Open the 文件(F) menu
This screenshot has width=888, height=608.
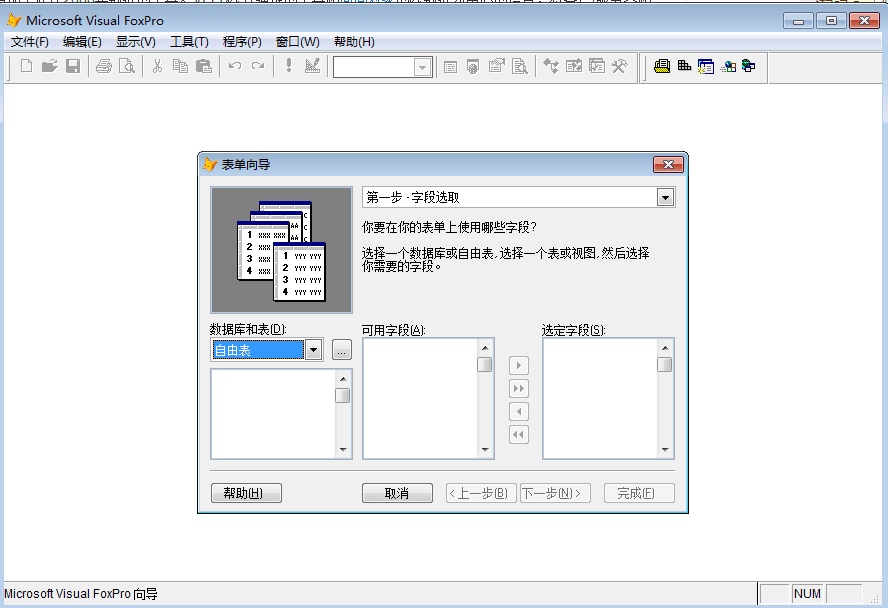pyautogui.click(x=29, y=42)
